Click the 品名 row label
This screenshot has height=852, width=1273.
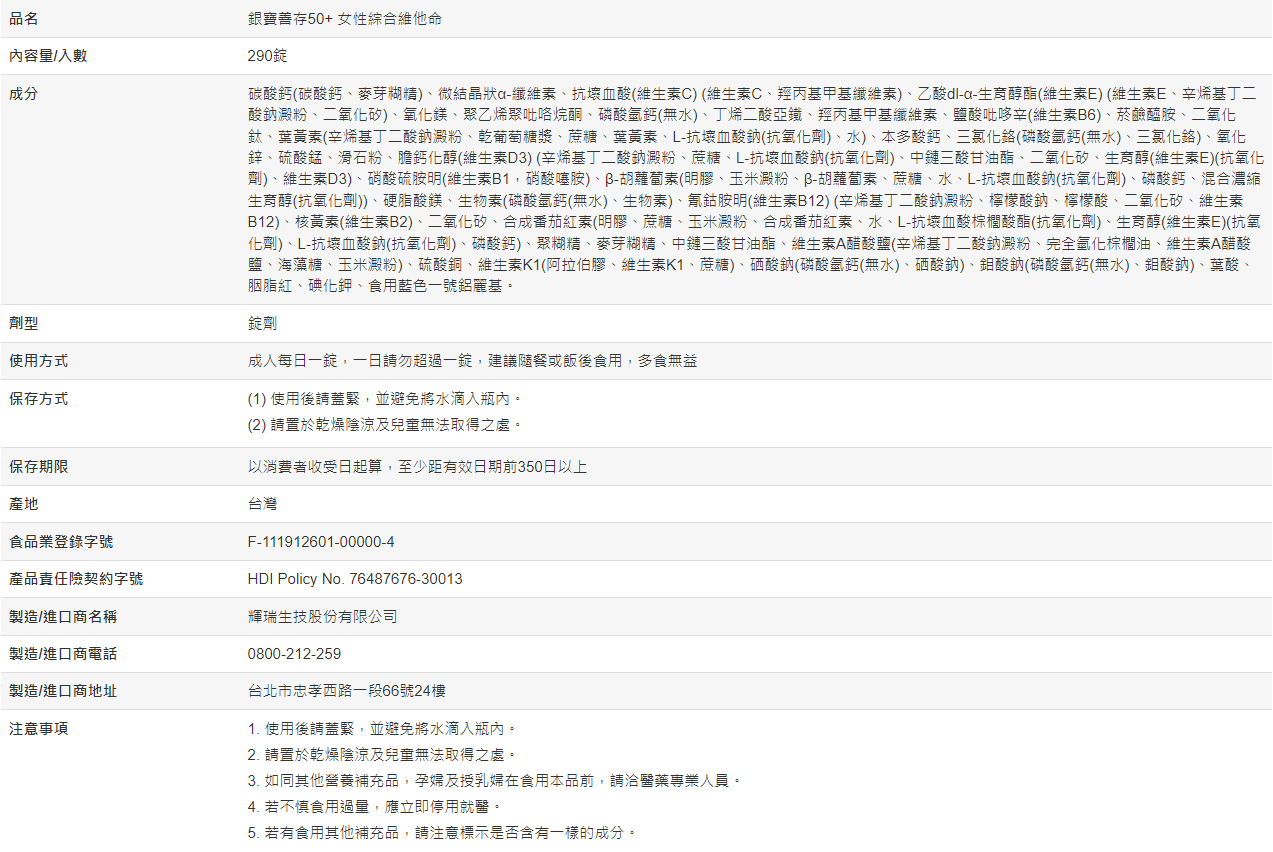[x=23, y=19]
